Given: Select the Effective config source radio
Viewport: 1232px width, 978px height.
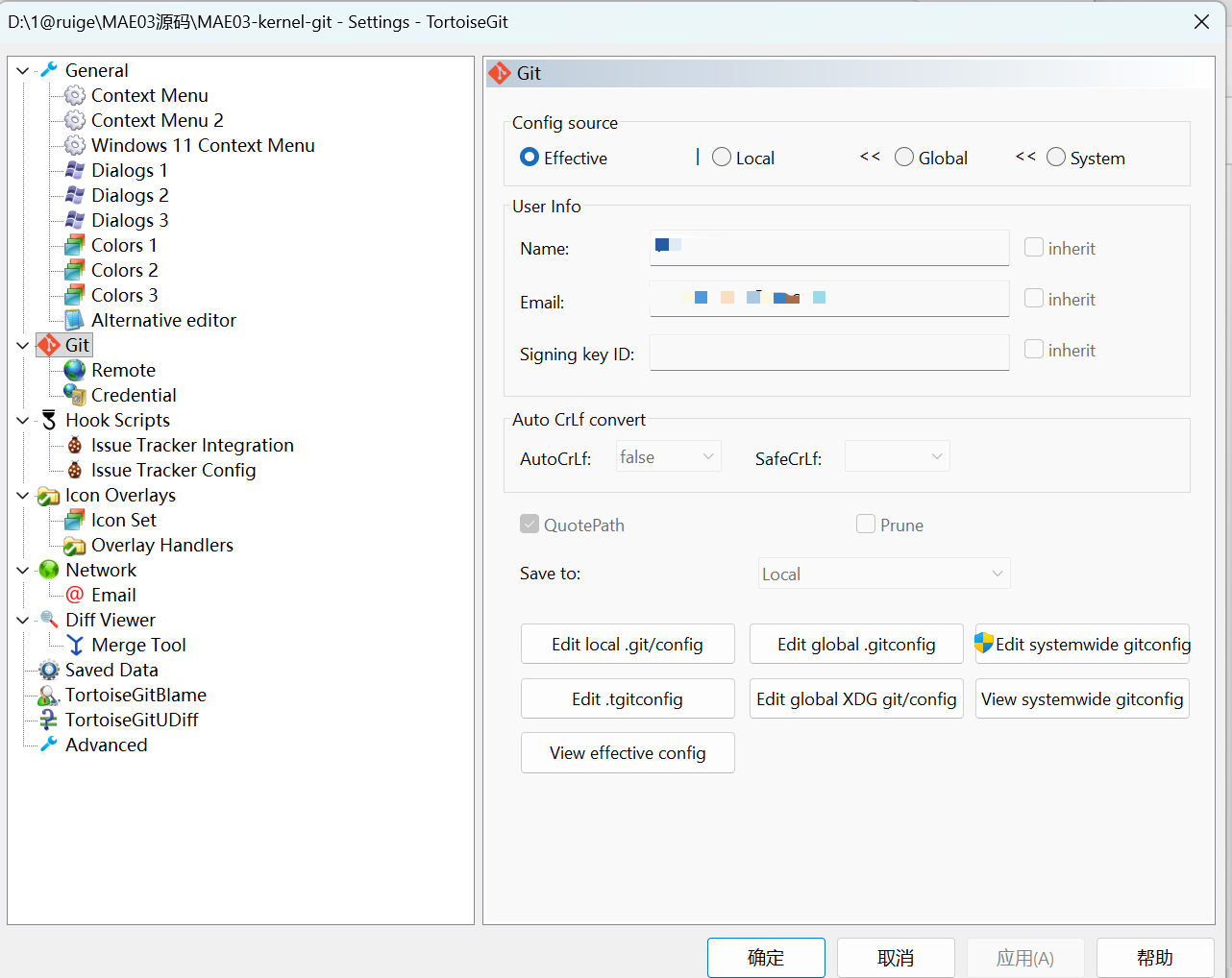Looking at the screenshot, I should pyautogui.click(x=530, y=157).
